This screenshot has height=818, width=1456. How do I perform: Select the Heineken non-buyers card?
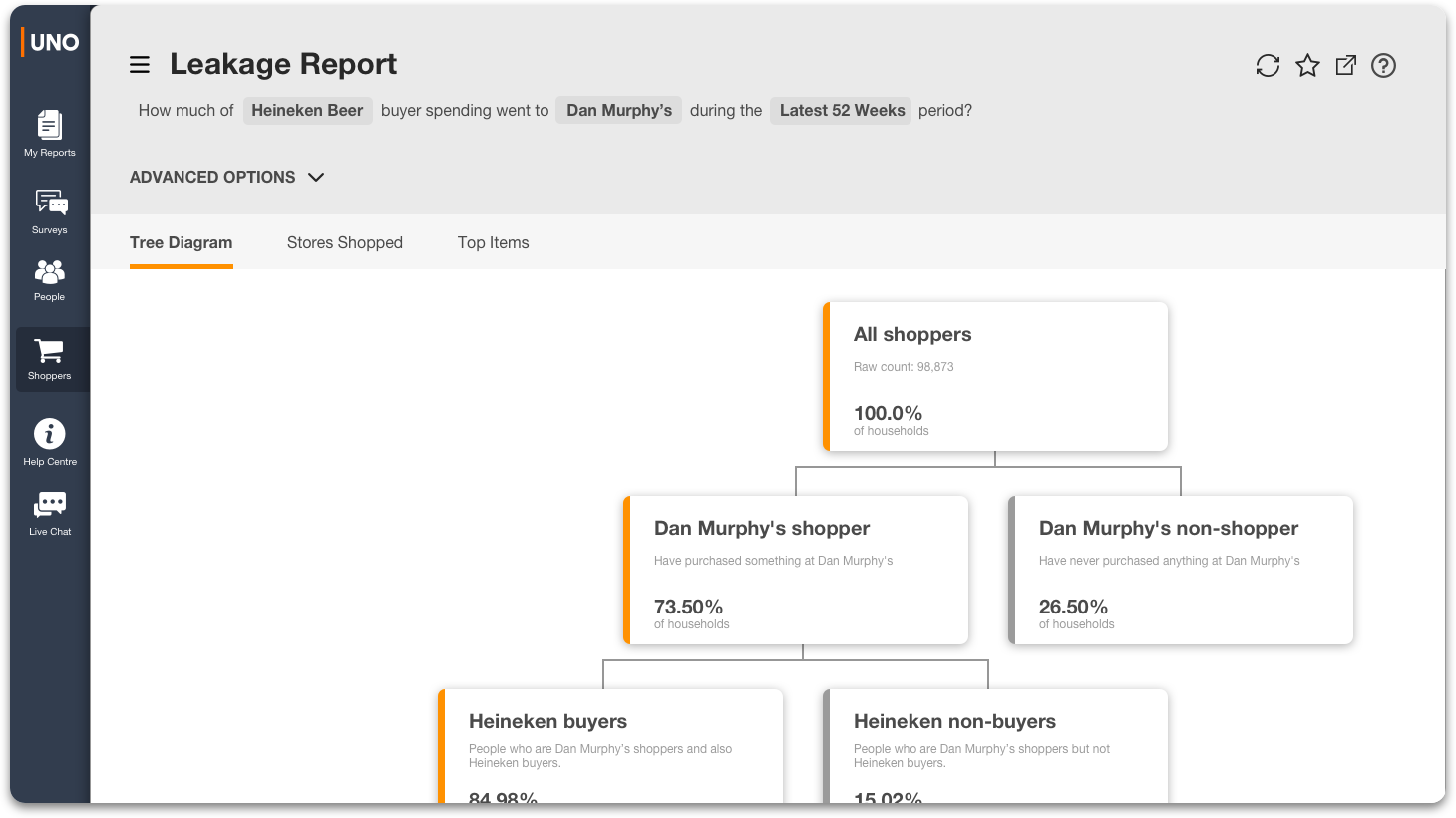coord(995,746)
